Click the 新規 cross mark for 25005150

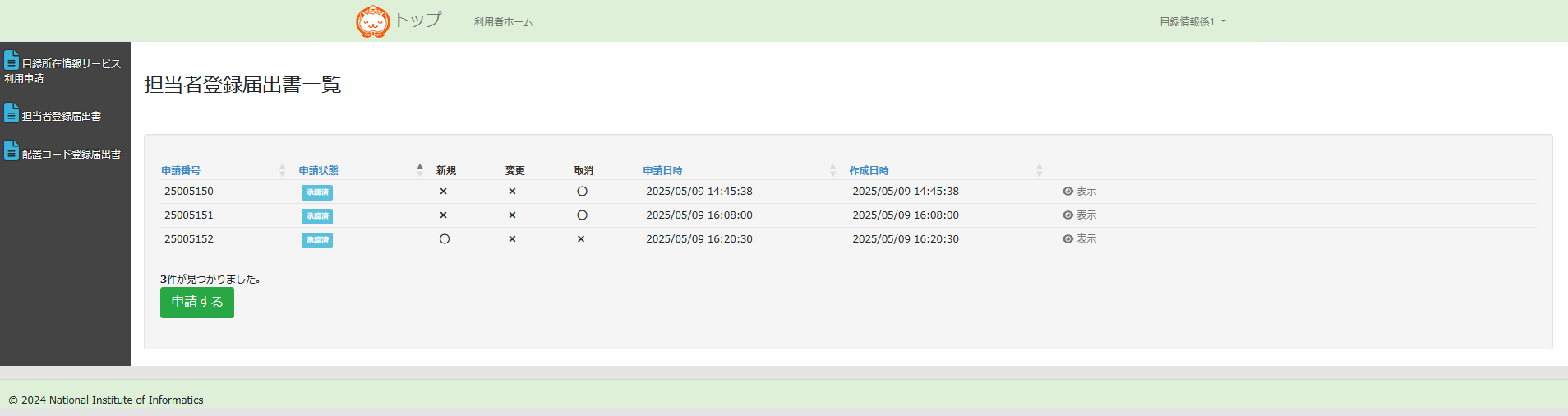[444, 191]
